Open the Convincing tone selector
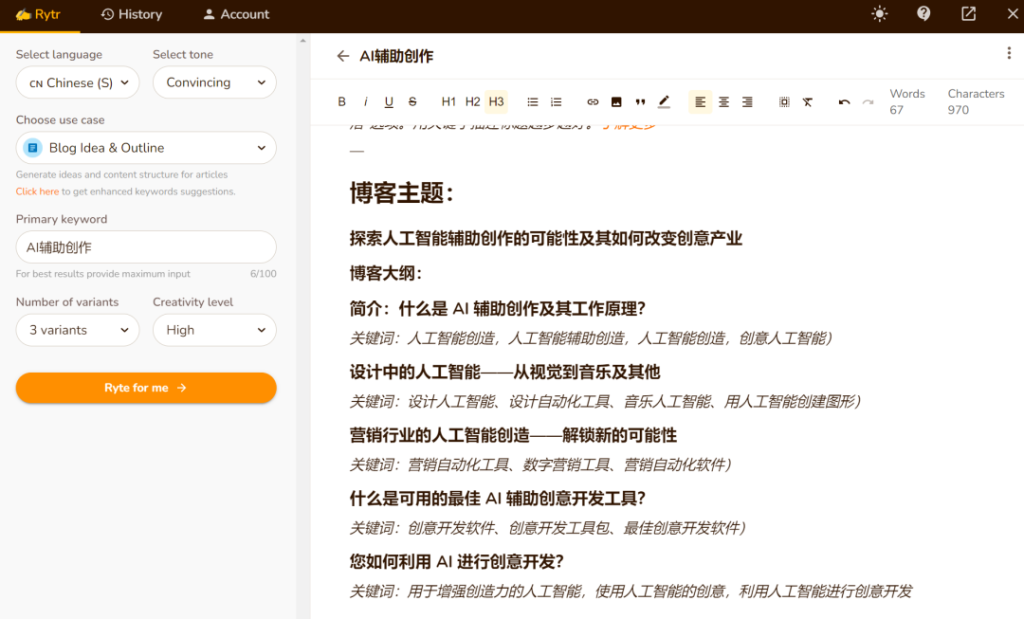 (x=214, y=83)
